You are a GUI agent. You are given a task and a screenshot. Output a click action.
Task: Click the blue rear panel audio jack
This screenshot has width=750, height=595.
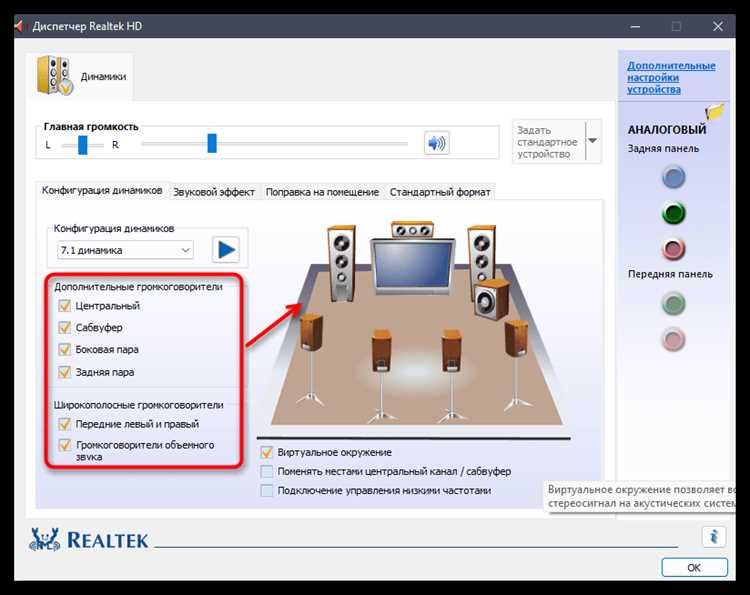(x=673, y=177)
